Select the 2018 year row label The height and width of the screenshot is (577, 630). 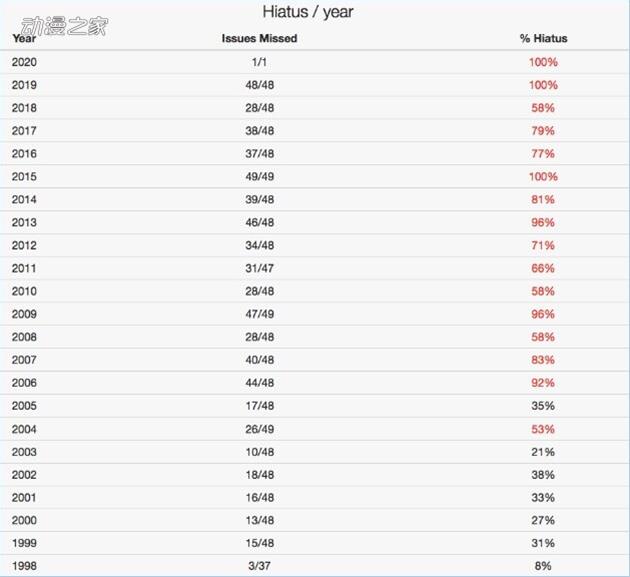click(x=24, y=108)
